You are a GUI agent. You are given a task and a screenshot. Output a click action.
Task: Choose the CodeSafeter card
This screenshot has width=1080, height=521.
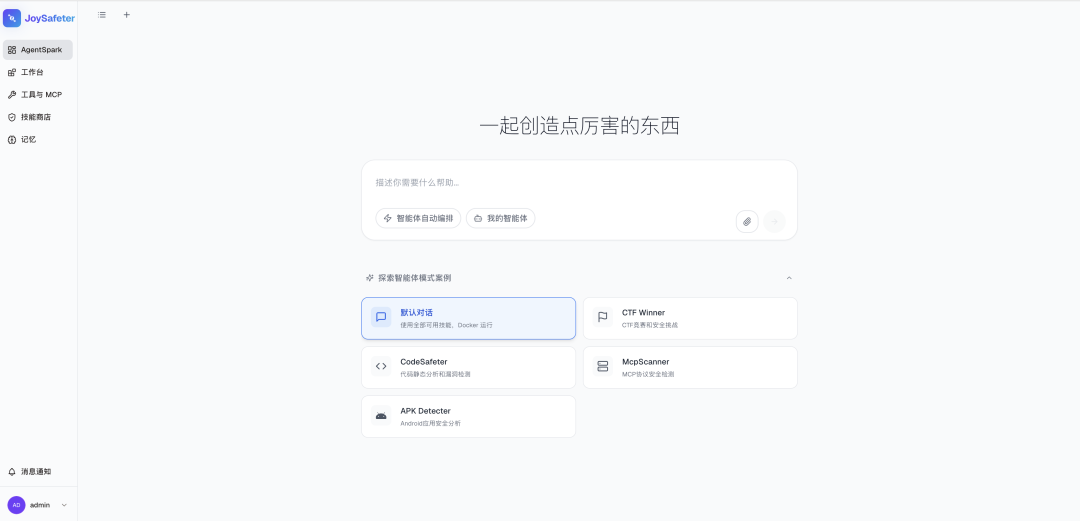(x=468, y=367)
